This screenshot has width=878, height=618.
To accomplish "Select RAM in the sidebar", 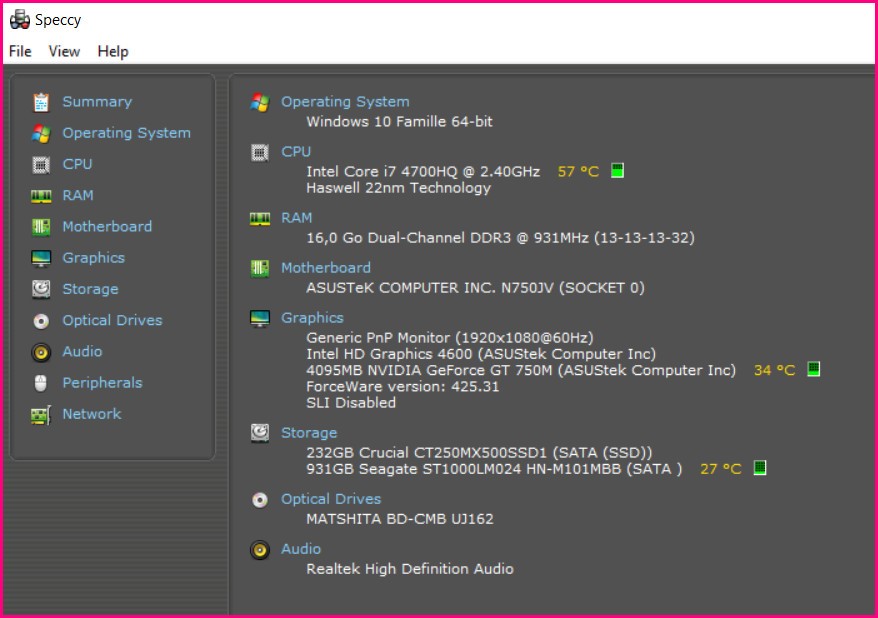I will pos(78,195).
